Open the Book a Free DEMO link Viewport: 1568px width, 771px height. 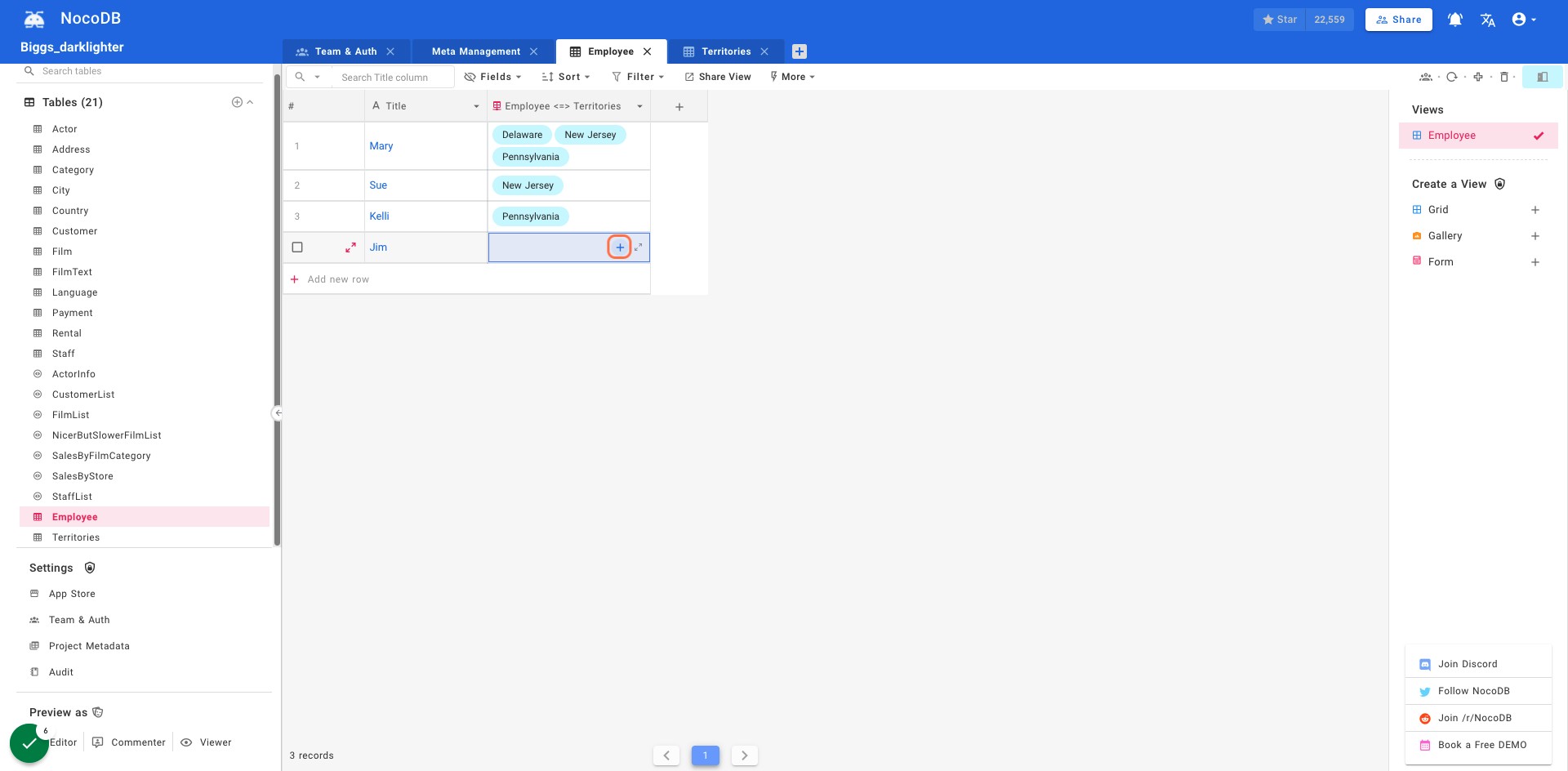click(1478, 745)
